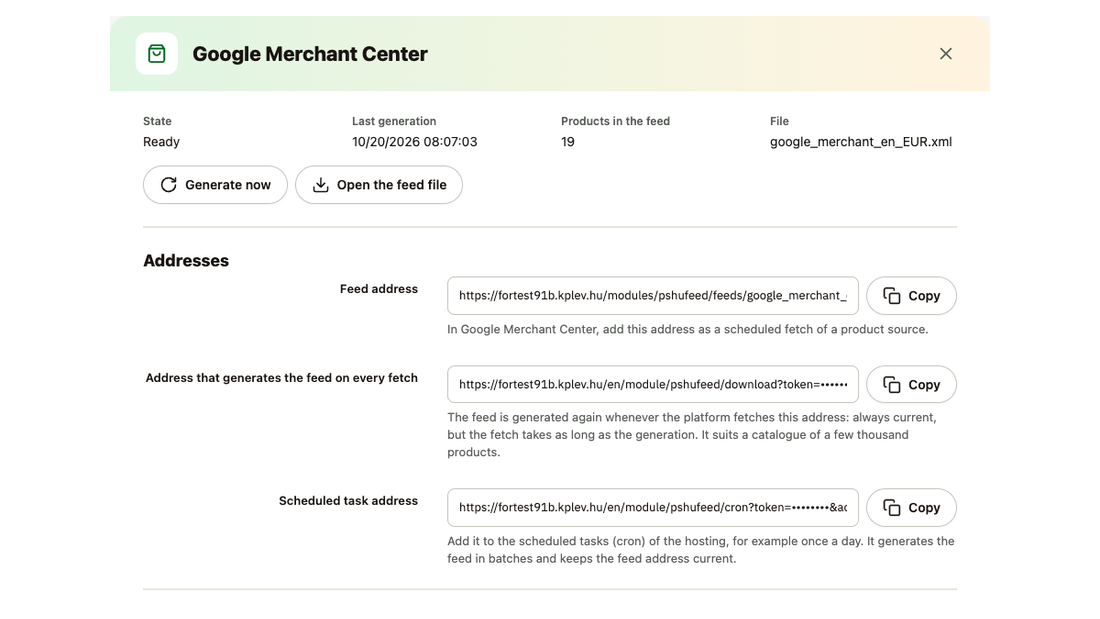Click the 'File' column label
Viewport: 1100px width, 619px height.
pyautogui.click(x=779, y=121)
